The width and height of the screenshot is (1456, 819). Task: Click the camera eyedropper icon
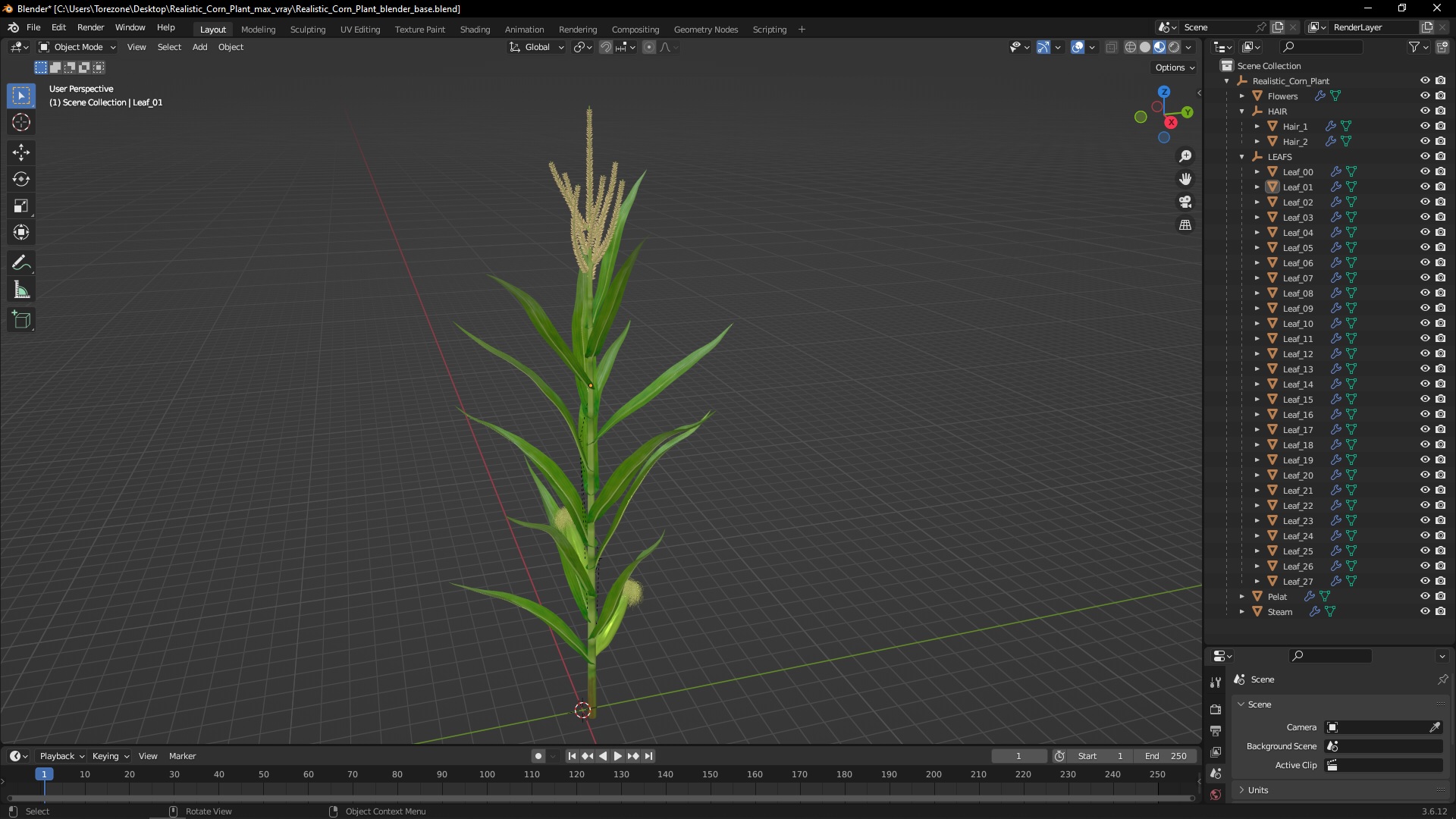point(1435,727)
